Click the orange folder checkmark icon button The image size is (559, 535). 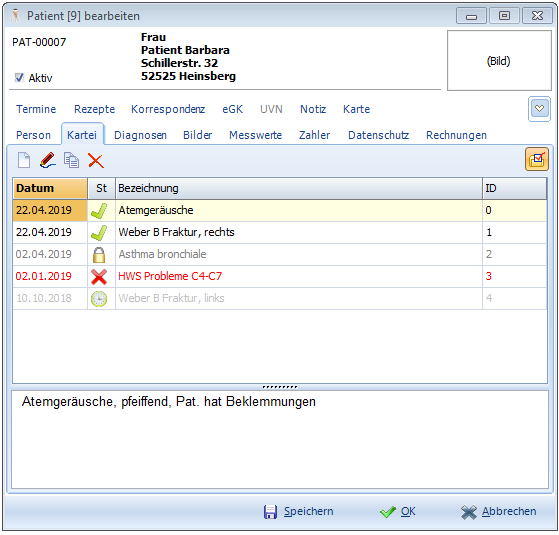[537, 159]
